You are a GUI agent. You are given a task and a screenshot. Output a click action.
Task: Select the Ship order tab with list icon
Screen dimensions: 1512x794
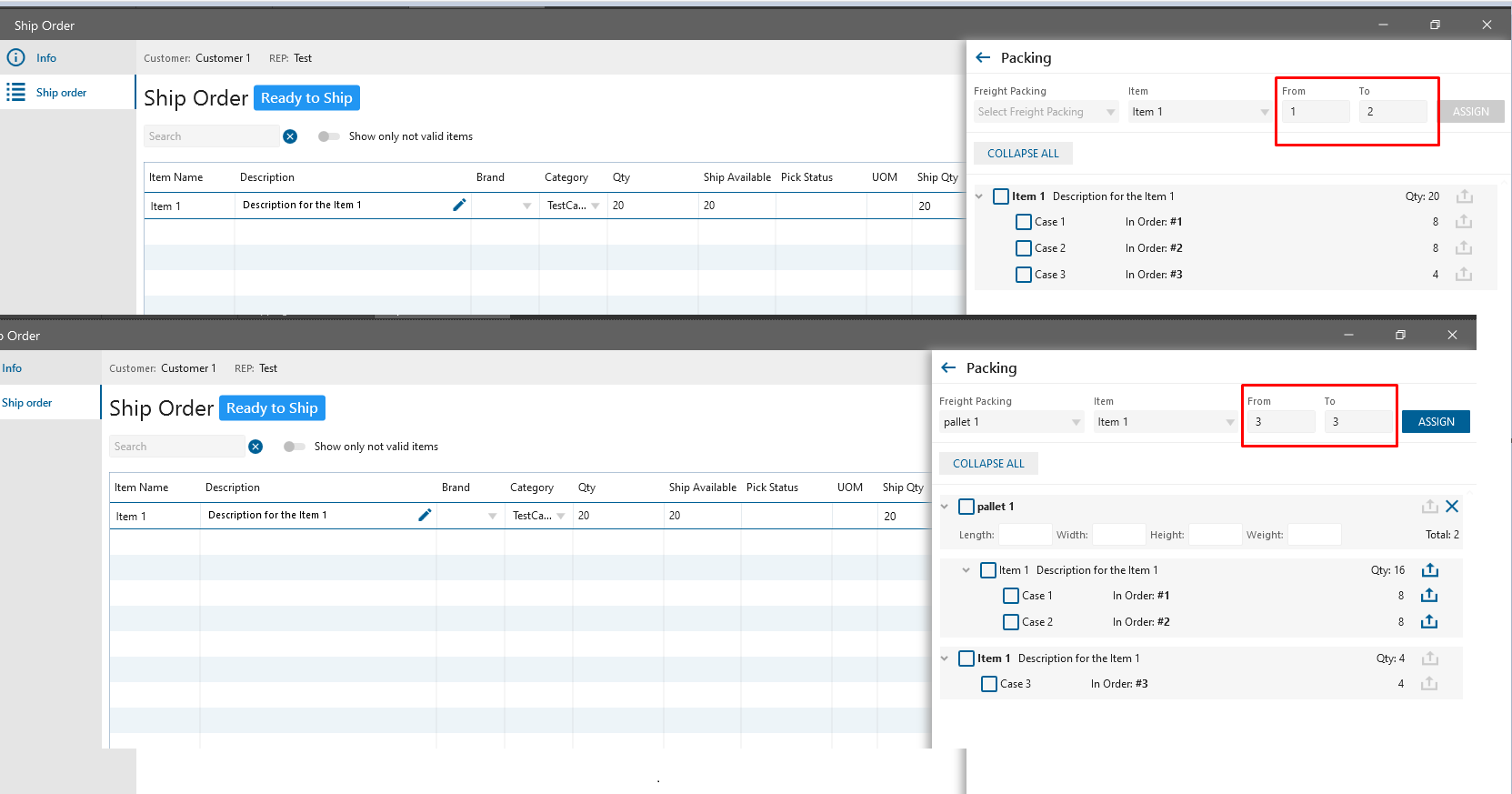tap(61, 93)
